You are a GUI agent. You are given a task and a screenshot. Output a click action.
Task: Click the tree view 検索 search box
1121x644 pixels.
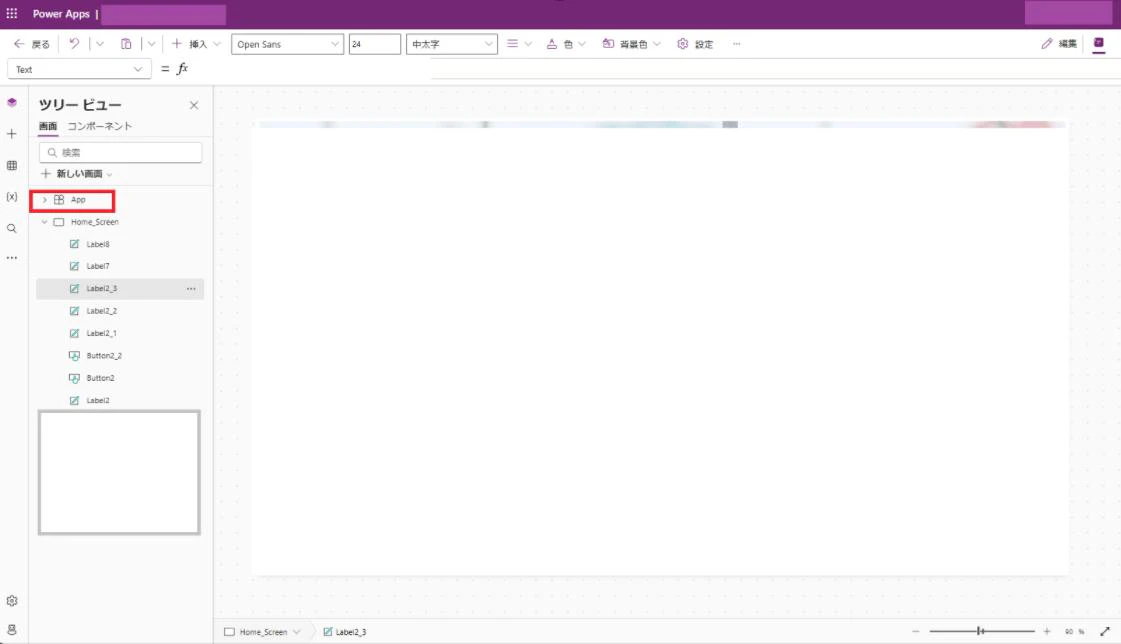(120, 152)
